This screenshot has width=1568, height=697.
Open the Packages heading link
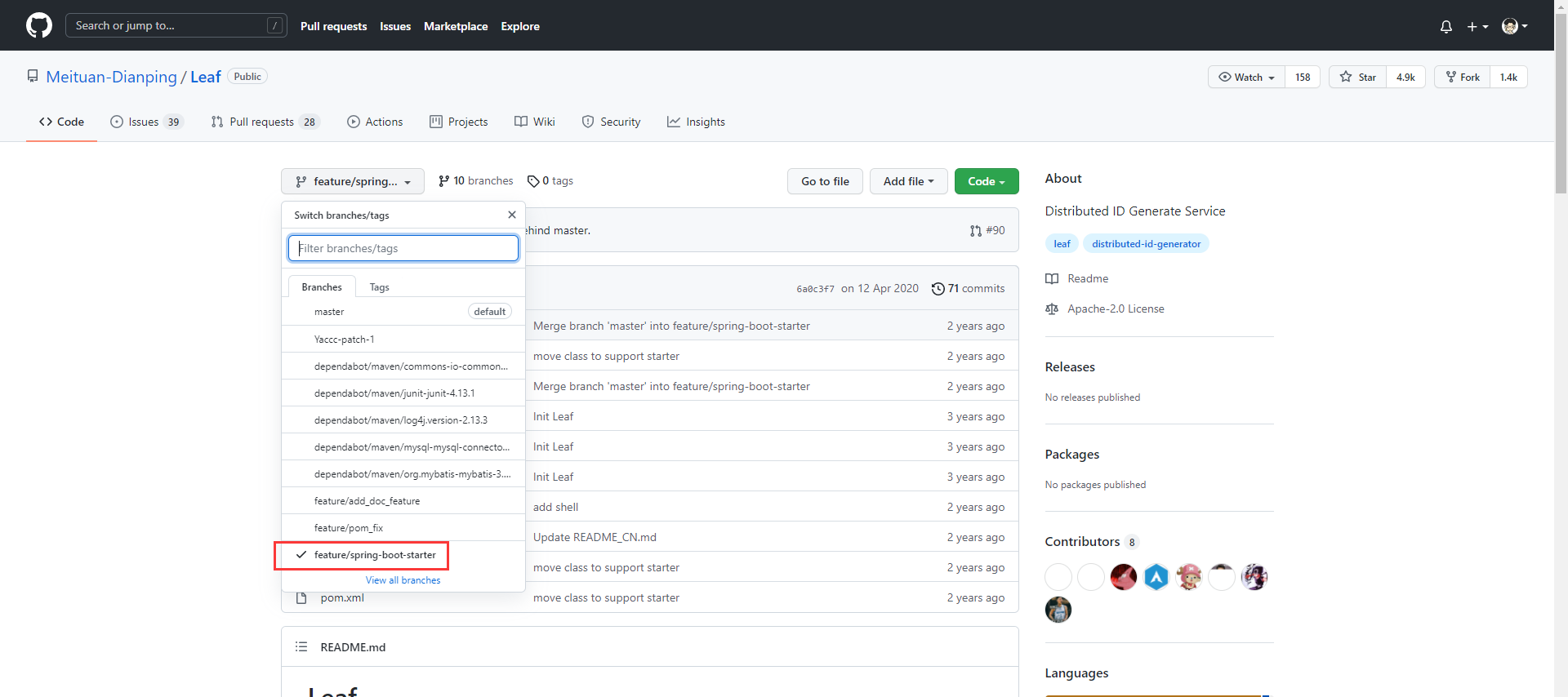pos(1072,454)
